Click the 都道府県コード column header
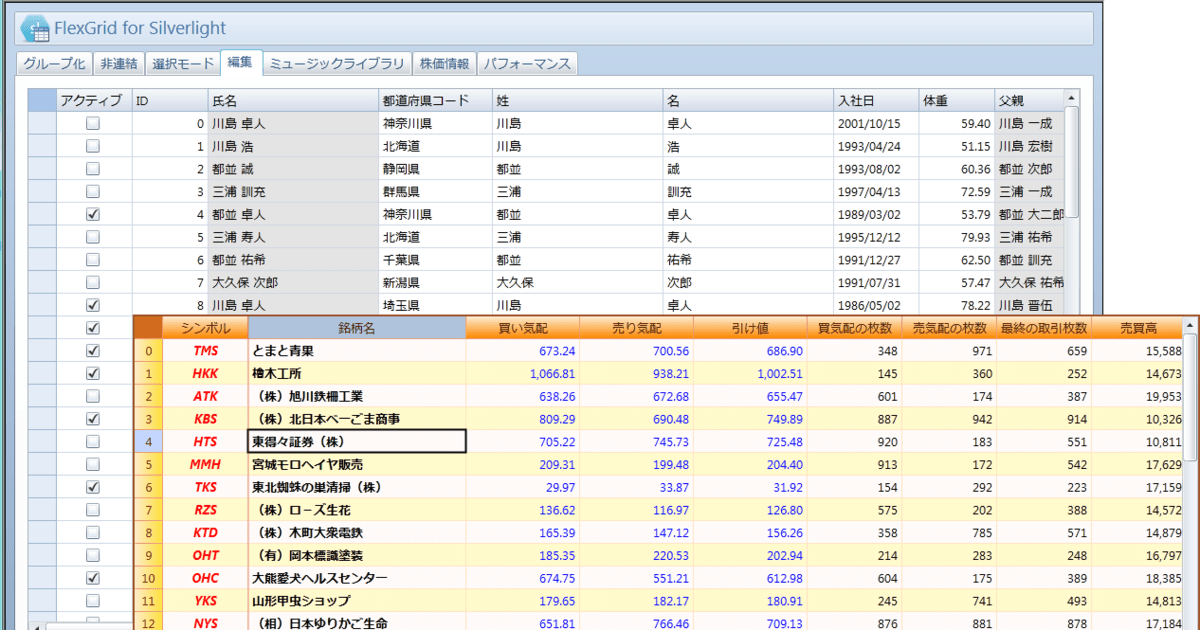 point(434,100)
